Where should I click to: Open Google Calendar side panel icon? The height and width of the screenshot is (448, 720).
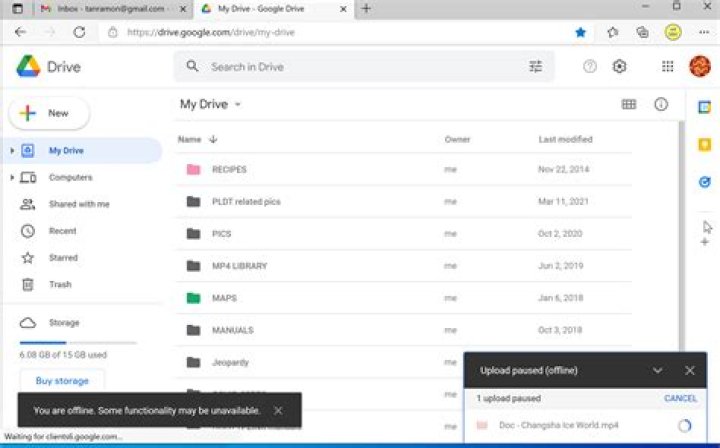(x=704, y=107)
